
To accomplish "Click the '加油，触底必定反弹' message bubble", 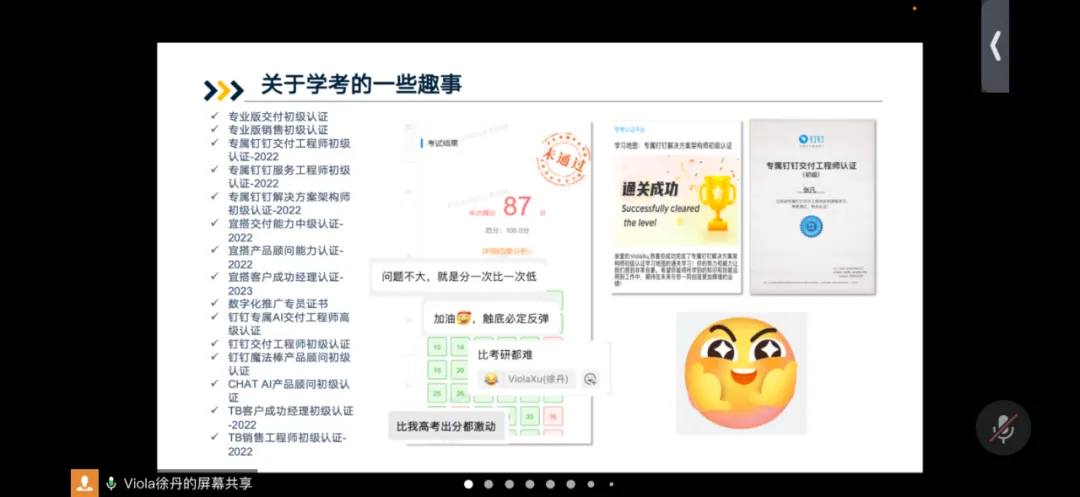I will tap(491, 319).
